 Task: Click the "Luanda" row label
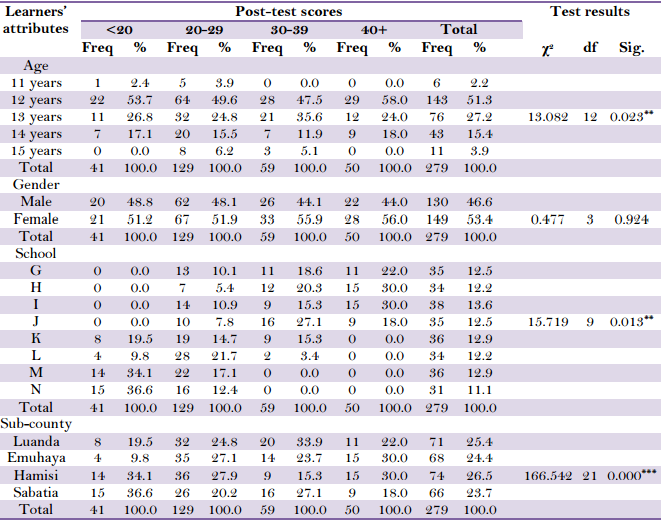(37, 440)
